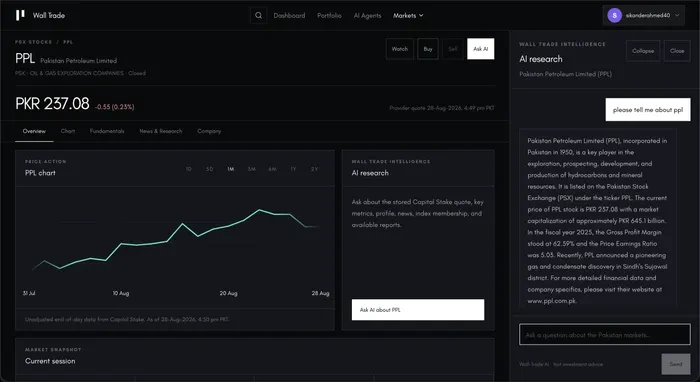Image resolution: width=700 pixels, height=382 pixels.
Task: Click the 'Not investment advice' disclaimer
Action: pos(578,364)
